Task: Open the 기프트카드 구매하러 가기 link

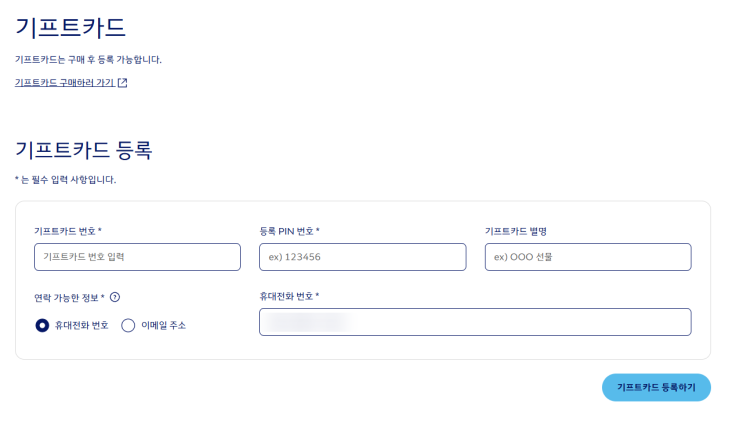Action: pyautogui.click(x=65, y=83)
